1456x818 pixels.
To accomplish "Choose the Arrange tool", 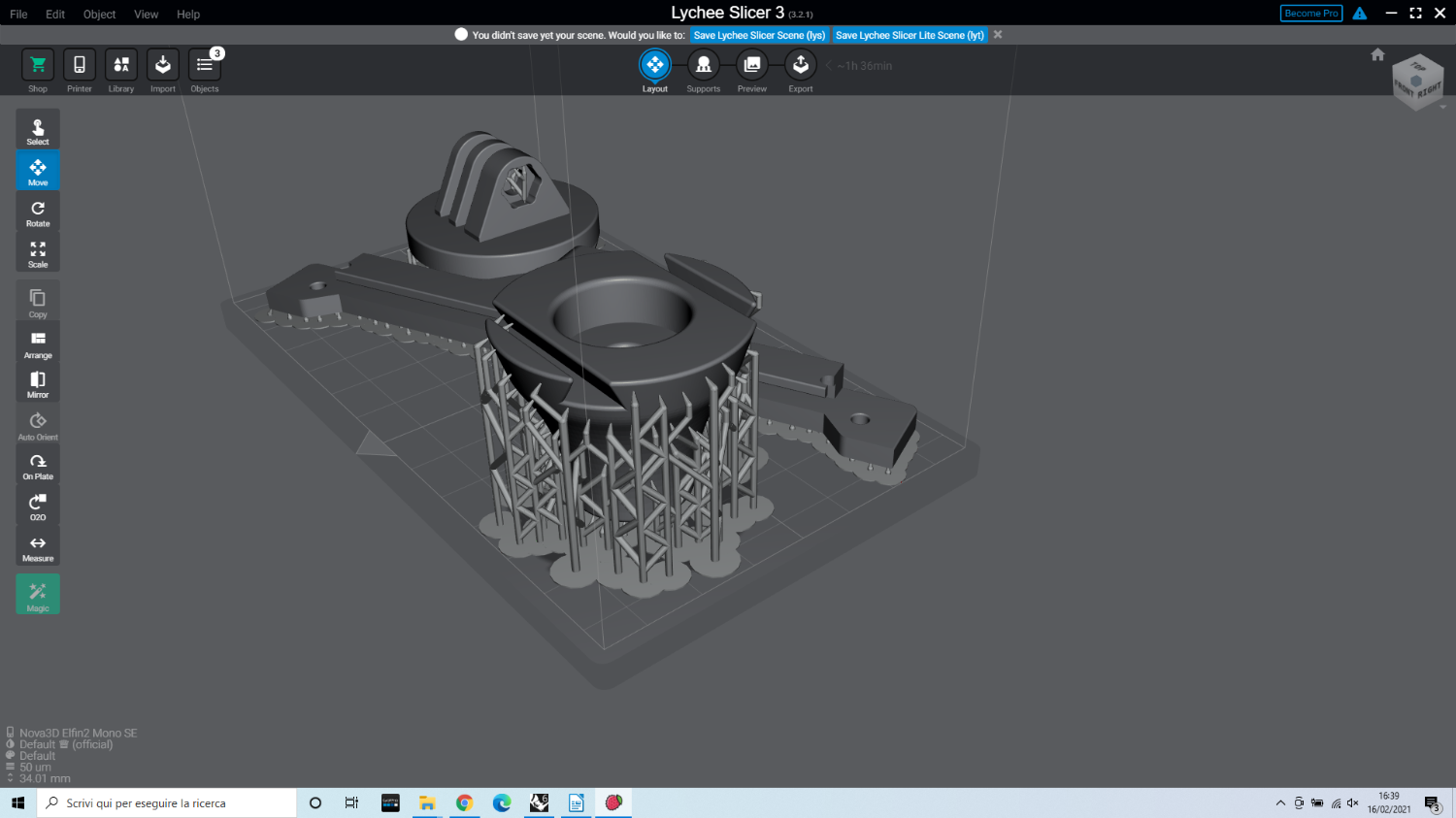I will pyautogui.click(x=38, y=343).
